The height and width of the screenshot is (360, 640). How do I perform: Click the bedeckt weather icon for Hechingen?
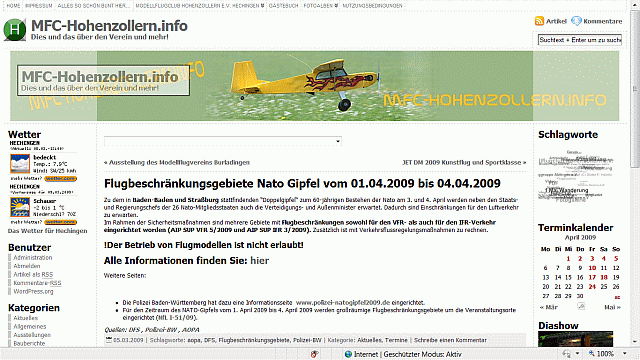20,164
